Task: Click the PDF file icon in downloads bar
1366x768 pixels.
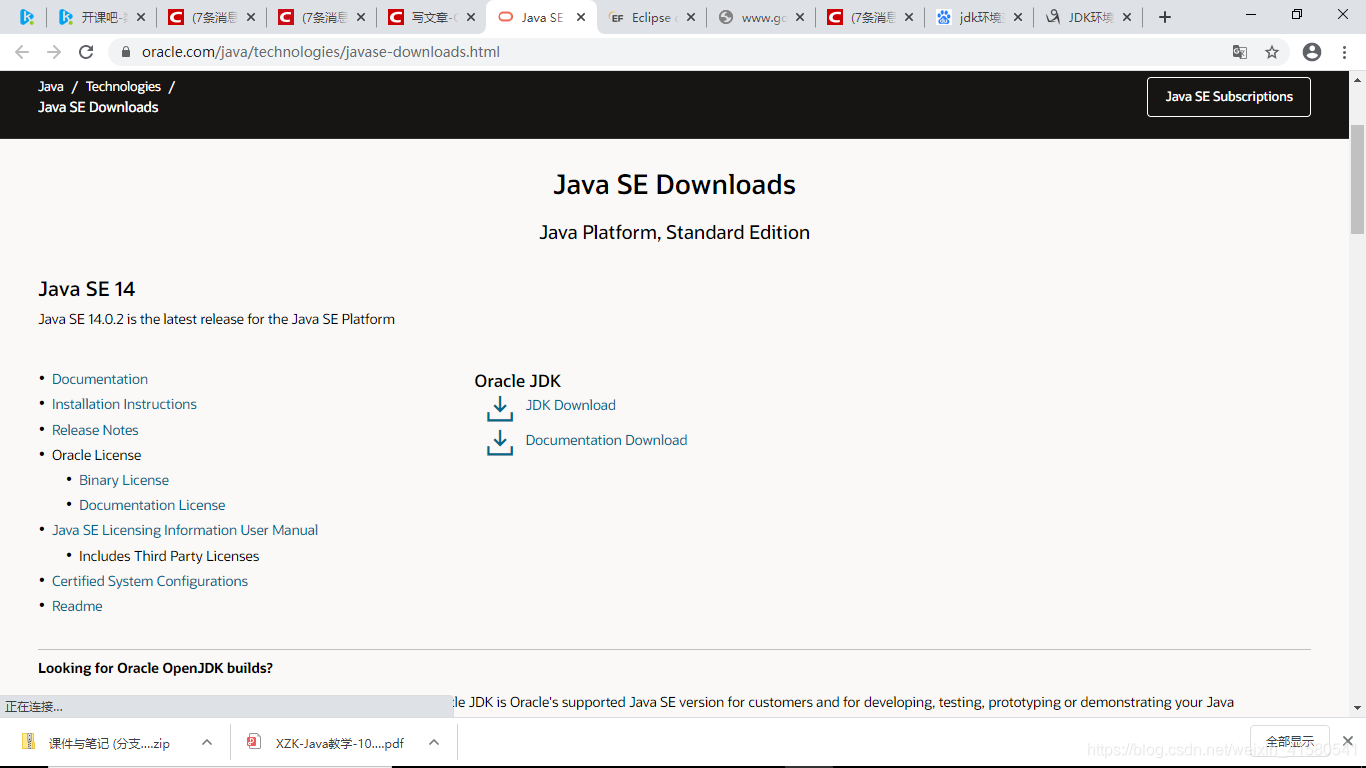Action: tap(254, 742)
